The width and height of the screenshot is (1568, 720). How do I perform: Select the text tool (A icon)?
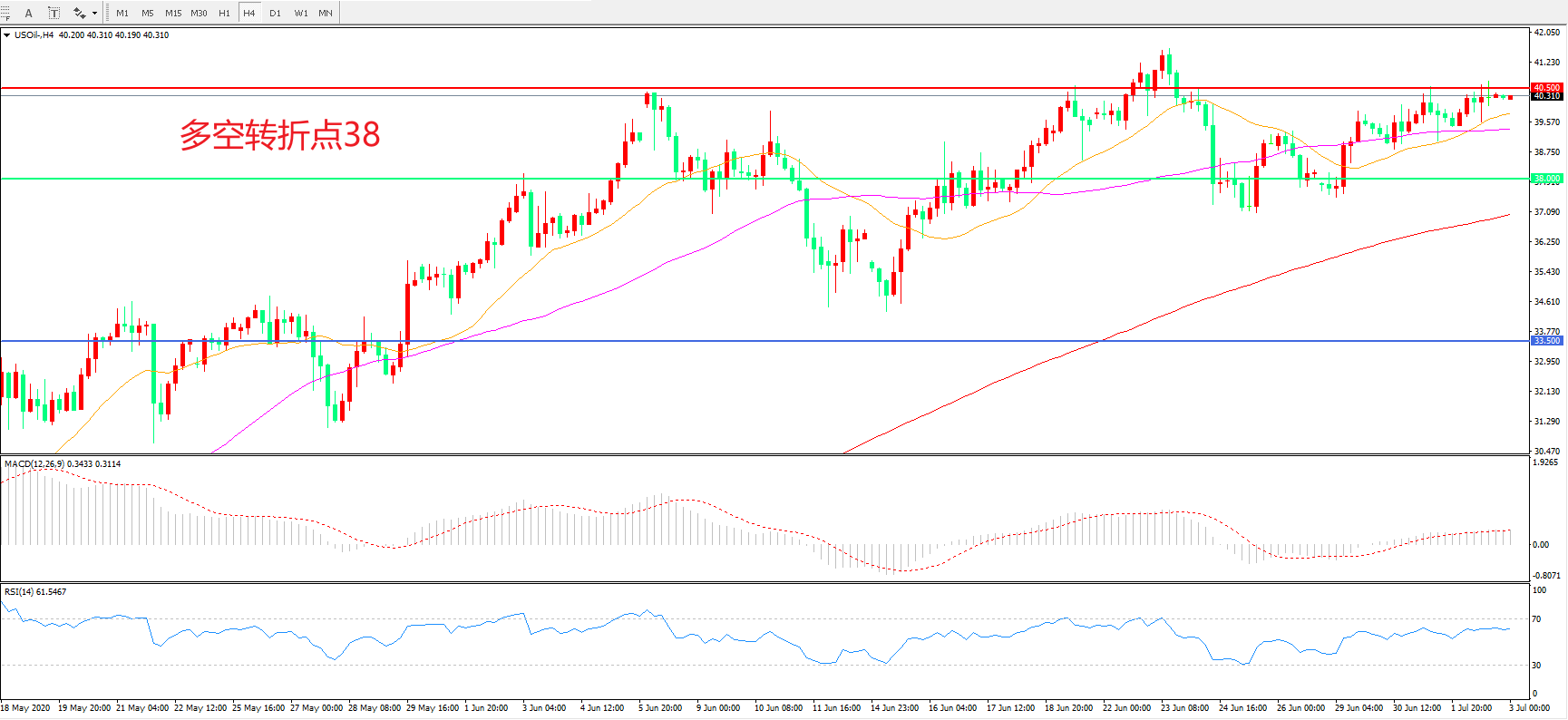[x=28, y=13]
